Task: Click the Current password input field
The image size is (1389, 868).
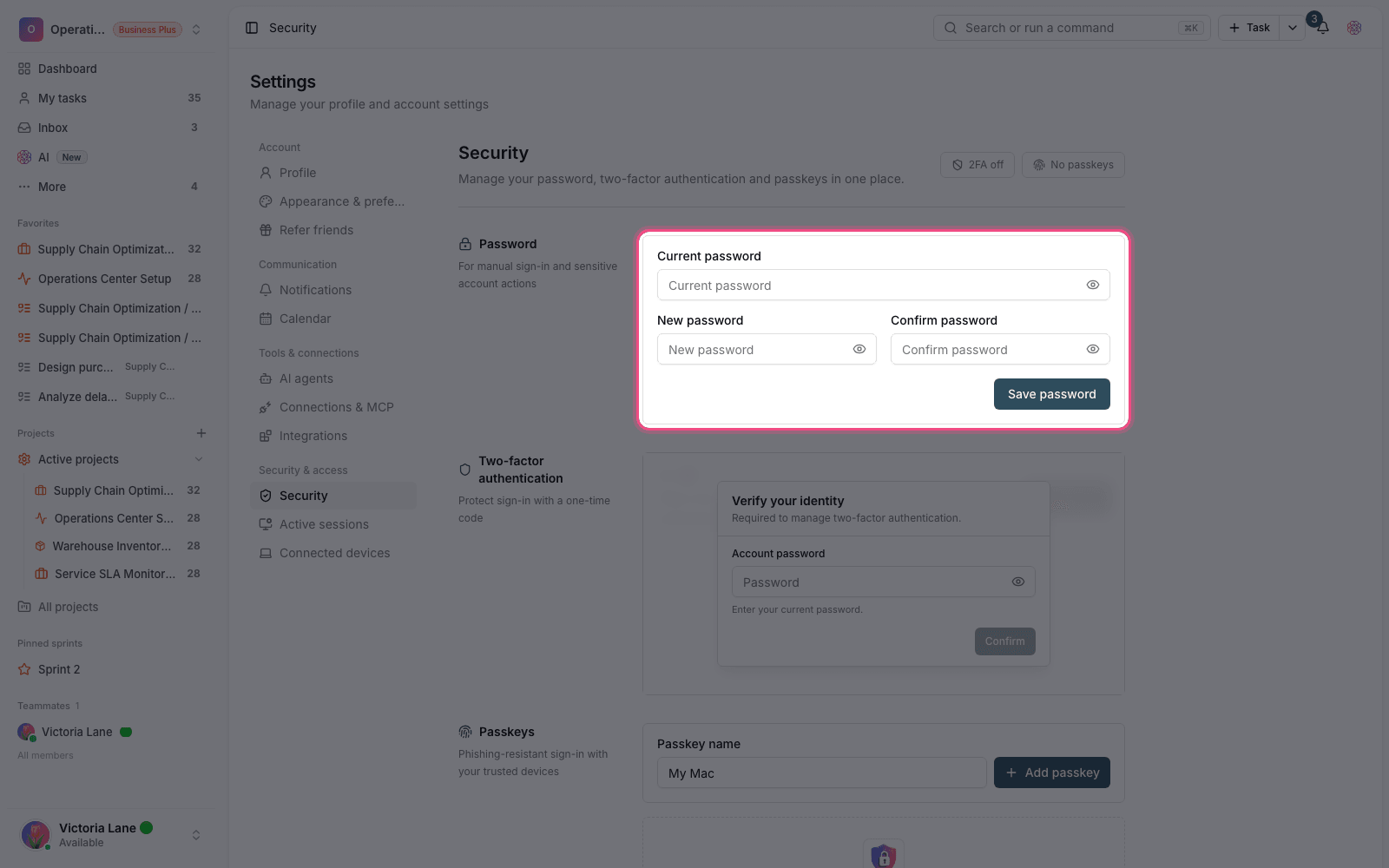Action: [x=883, y=285]
